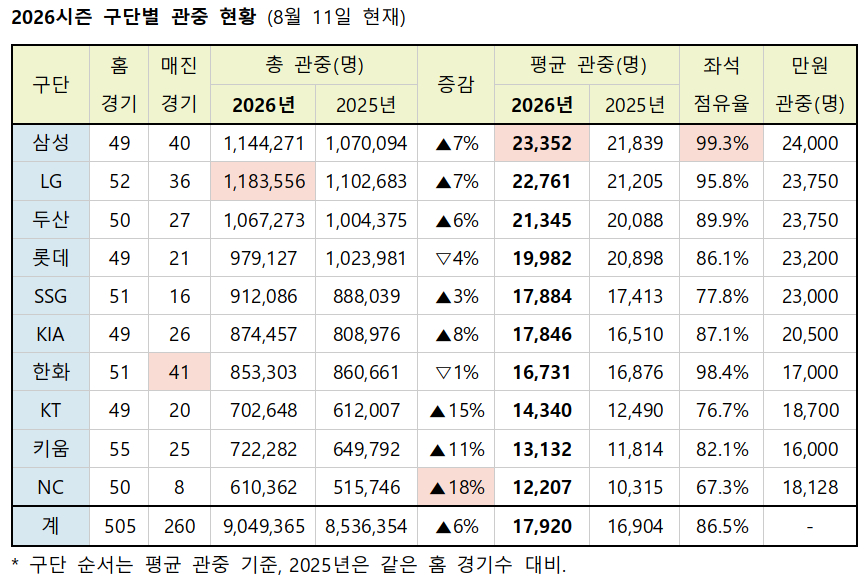Screen dimensions: 868x581
Task: Click the capacity cell '18,128'
Action: [810, 487]
